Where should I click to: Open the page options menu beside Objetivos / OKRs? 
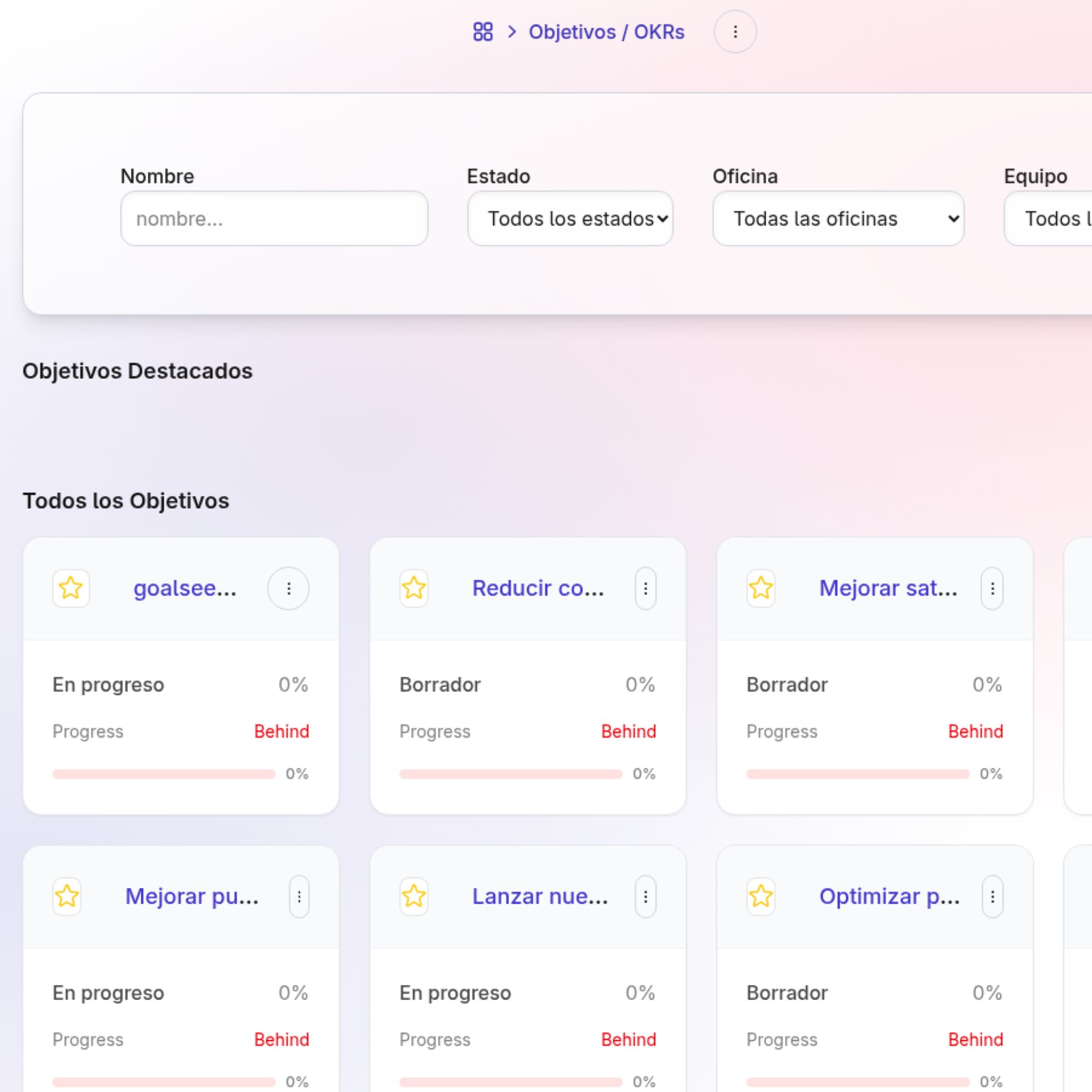pos(735,31)
